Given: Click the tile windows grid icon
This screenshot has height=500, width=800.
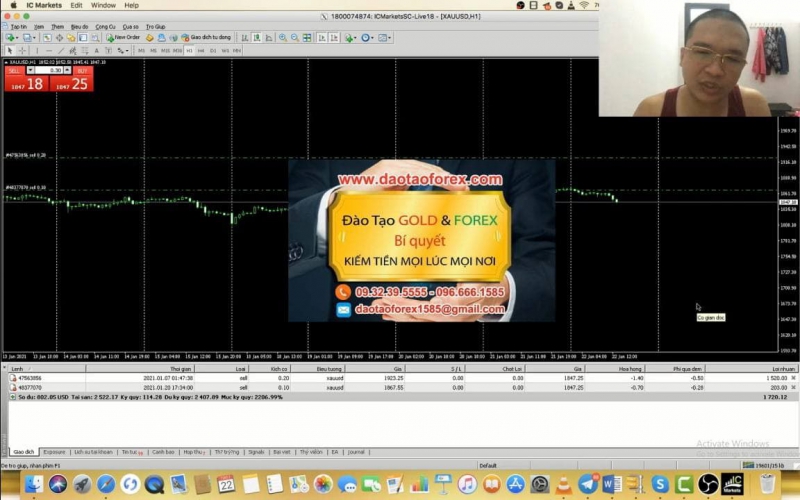Looking at the screenshot, I should [307, 38].
